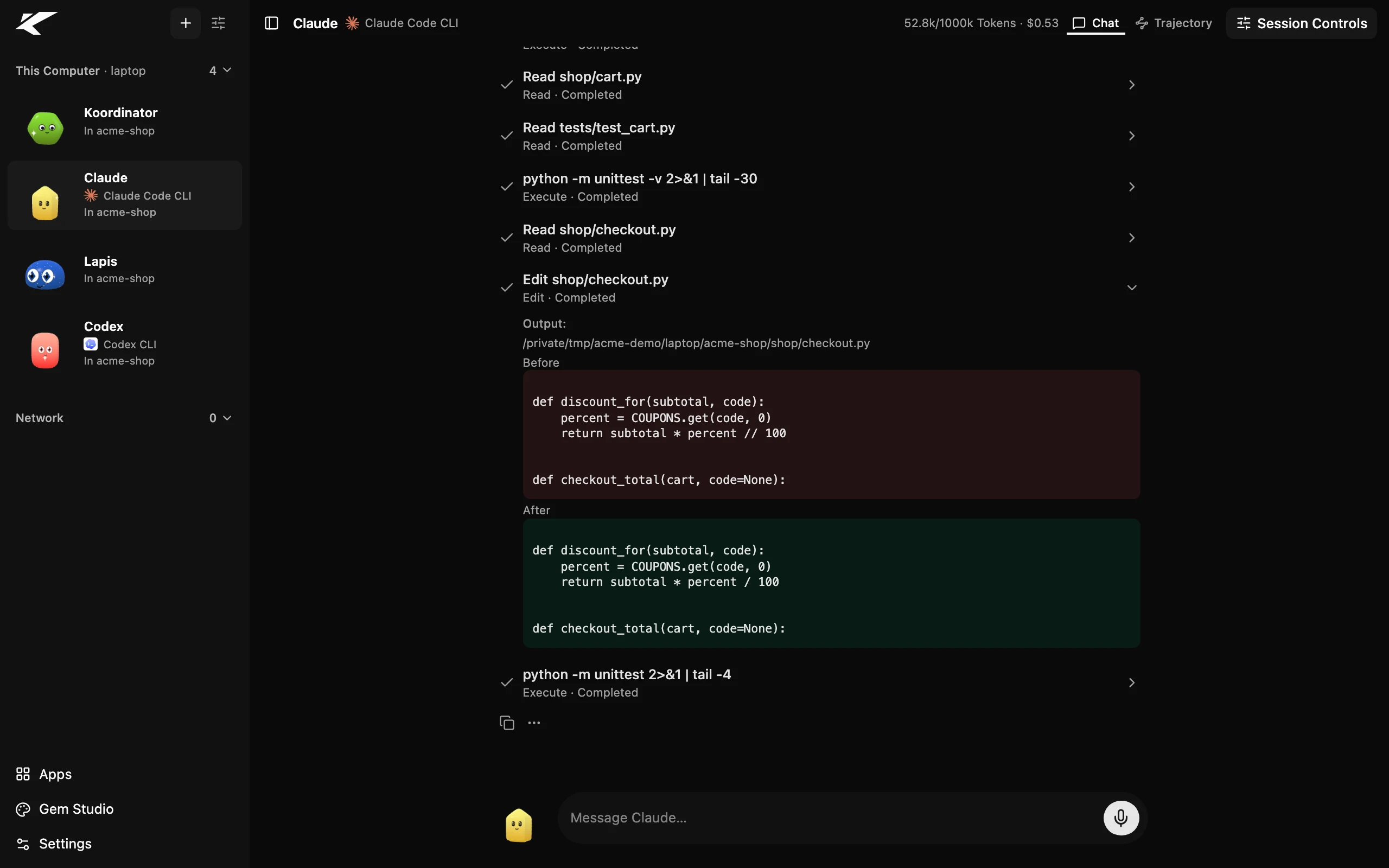Open Session Controls

(x=1301, y=23)
